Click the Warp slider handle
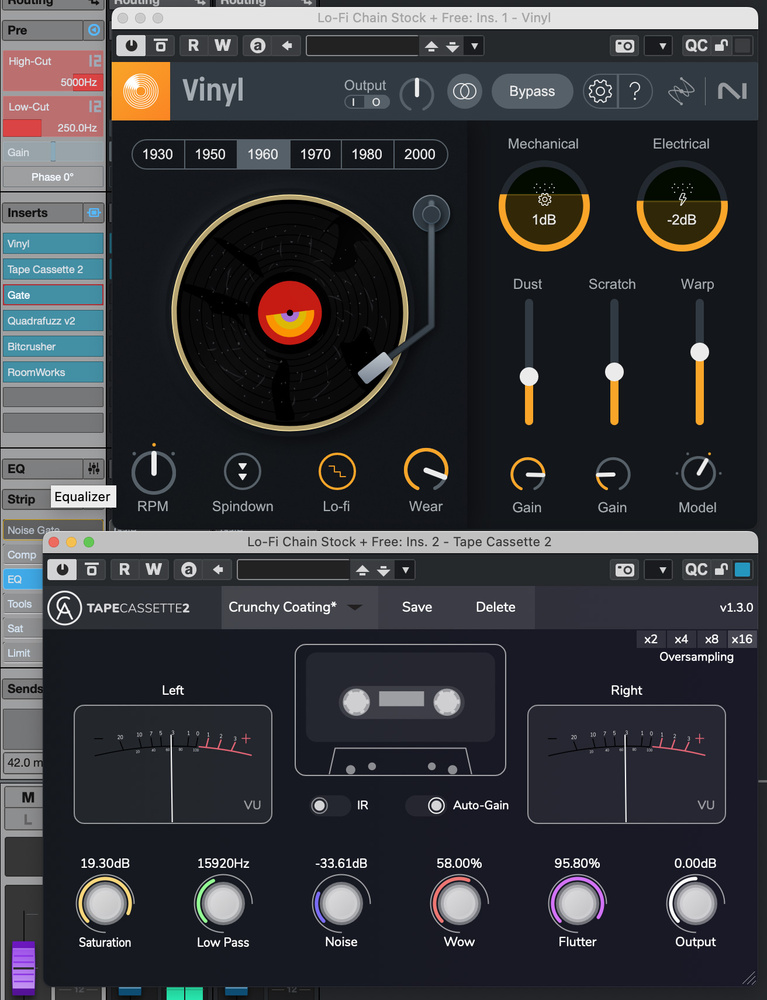Screen dimensions: 767x1000 (699, 352)
